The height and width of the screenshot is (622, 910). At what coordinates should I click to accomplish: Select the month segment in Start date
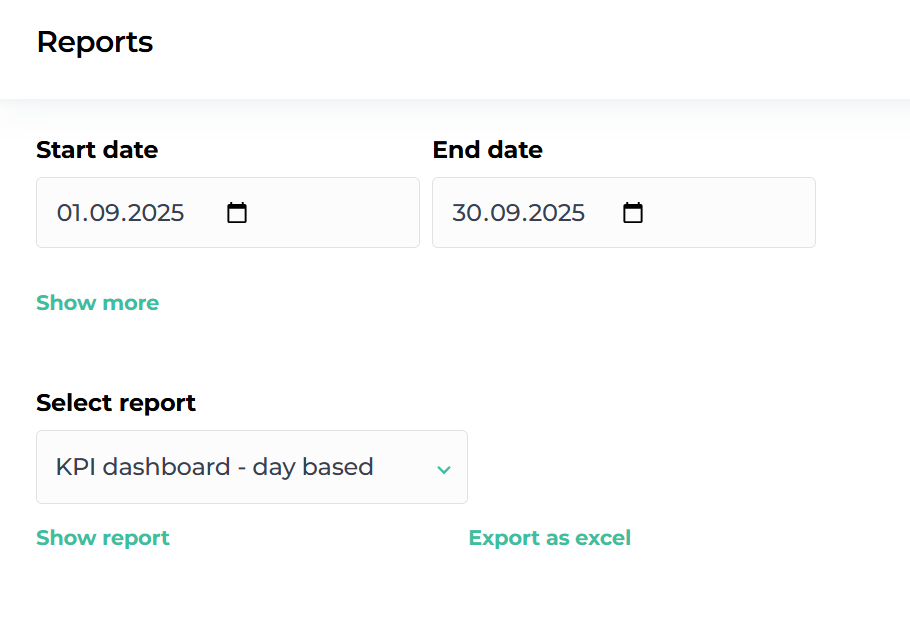[x=100, y=213]
